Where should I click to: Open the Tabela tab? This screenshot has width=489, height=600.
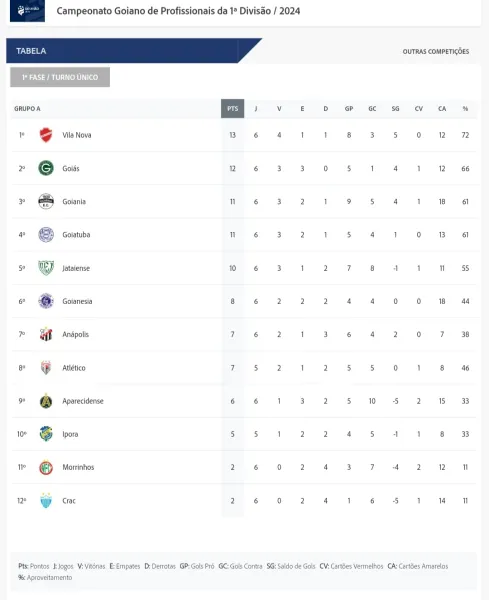[31, 51]
